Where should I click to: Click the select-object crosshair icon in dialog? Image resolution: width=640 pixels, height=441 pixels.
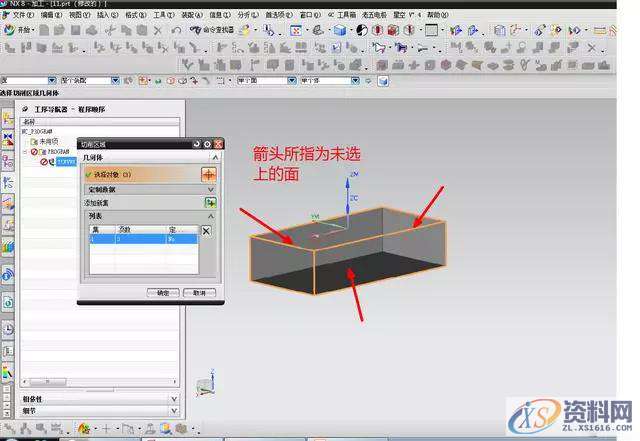(x=208, y=174)
